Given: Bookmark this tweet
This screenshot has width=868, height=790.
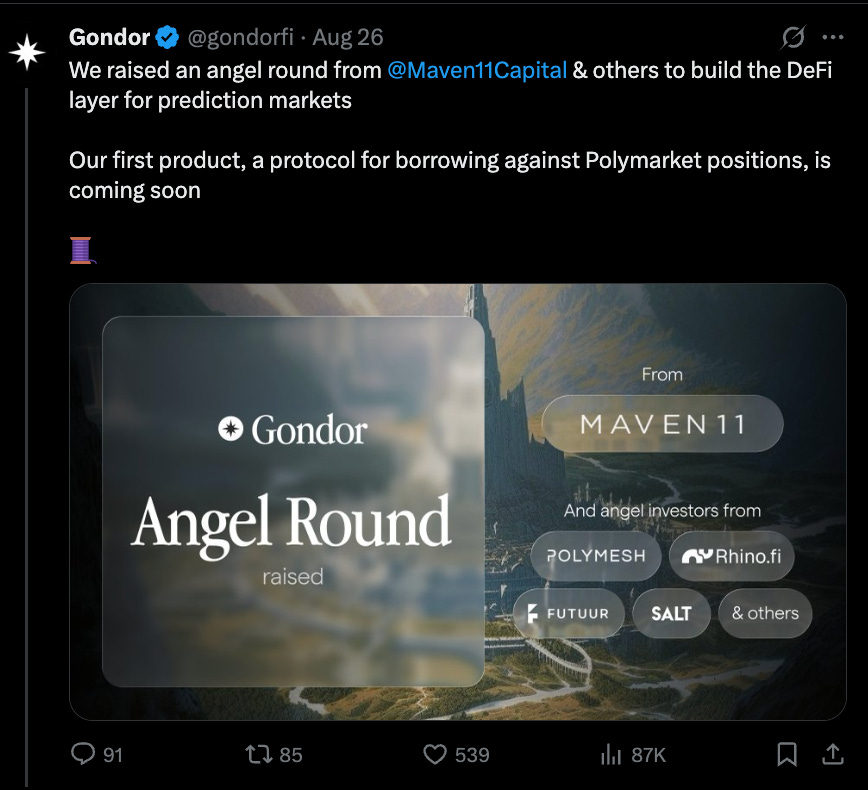Looking at the screenshot, I should [x=787, y=754].
